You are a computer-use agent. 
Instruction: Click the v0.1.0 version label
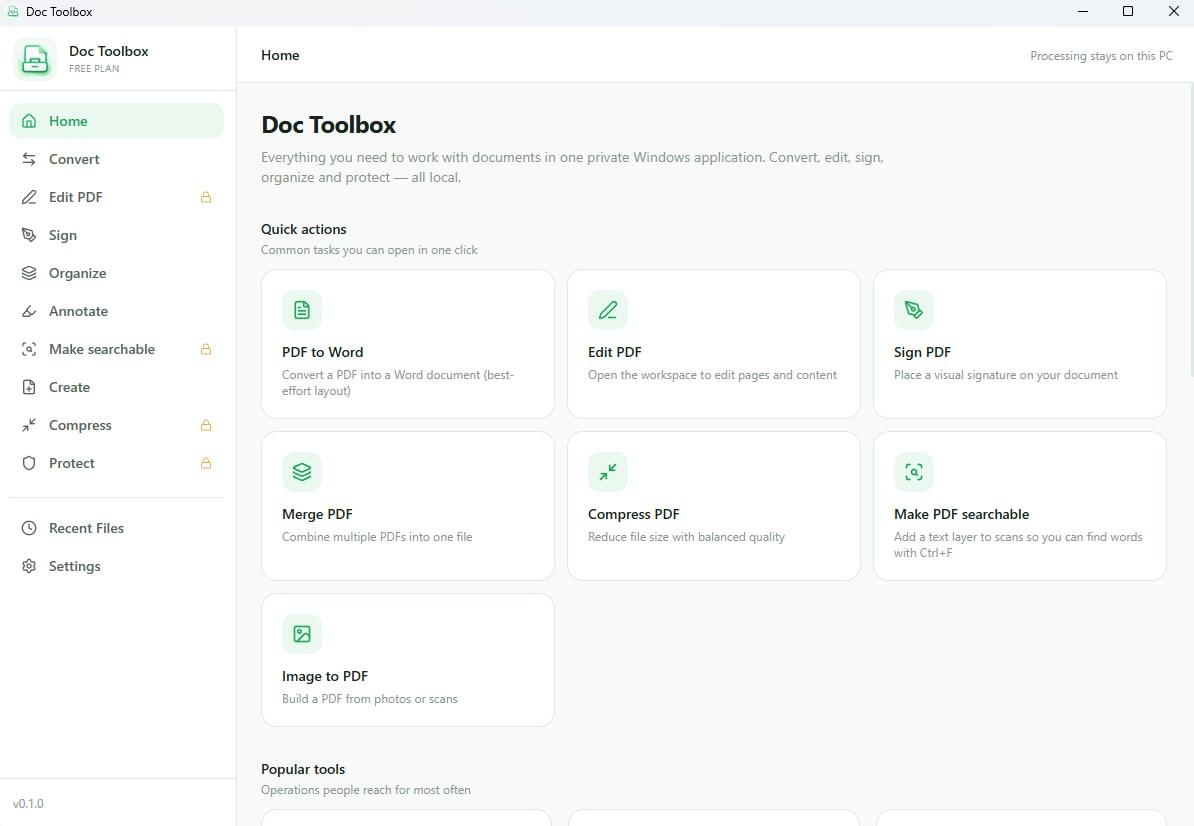(28, 804)
